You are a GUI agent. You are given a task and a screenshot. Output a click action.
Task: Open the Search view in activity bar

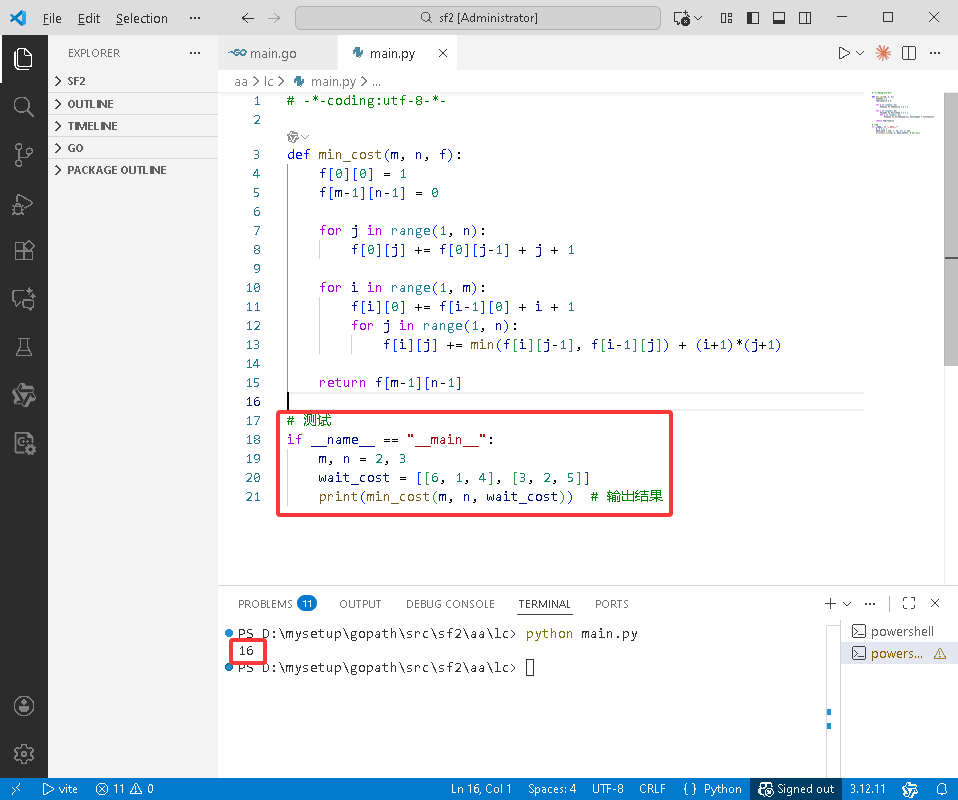click(x=23, y=107)
